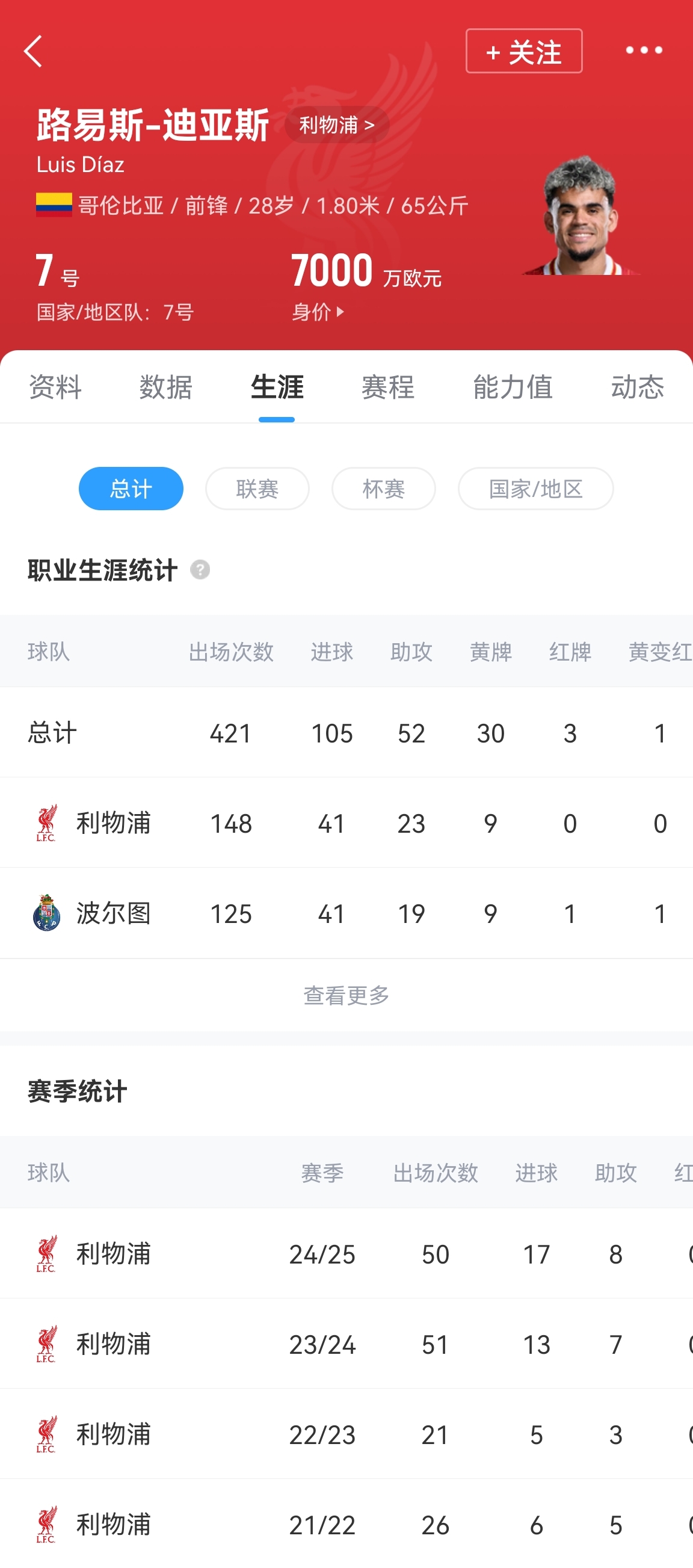Select the 杯赛 filter pill

383,488
